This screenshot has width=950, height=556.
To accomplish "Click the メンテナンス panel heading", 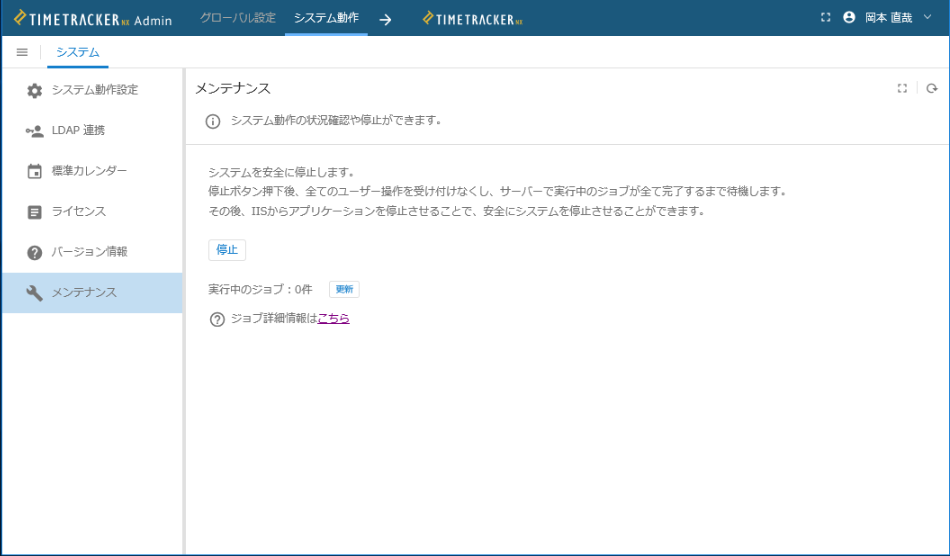I will pos(233,88).
